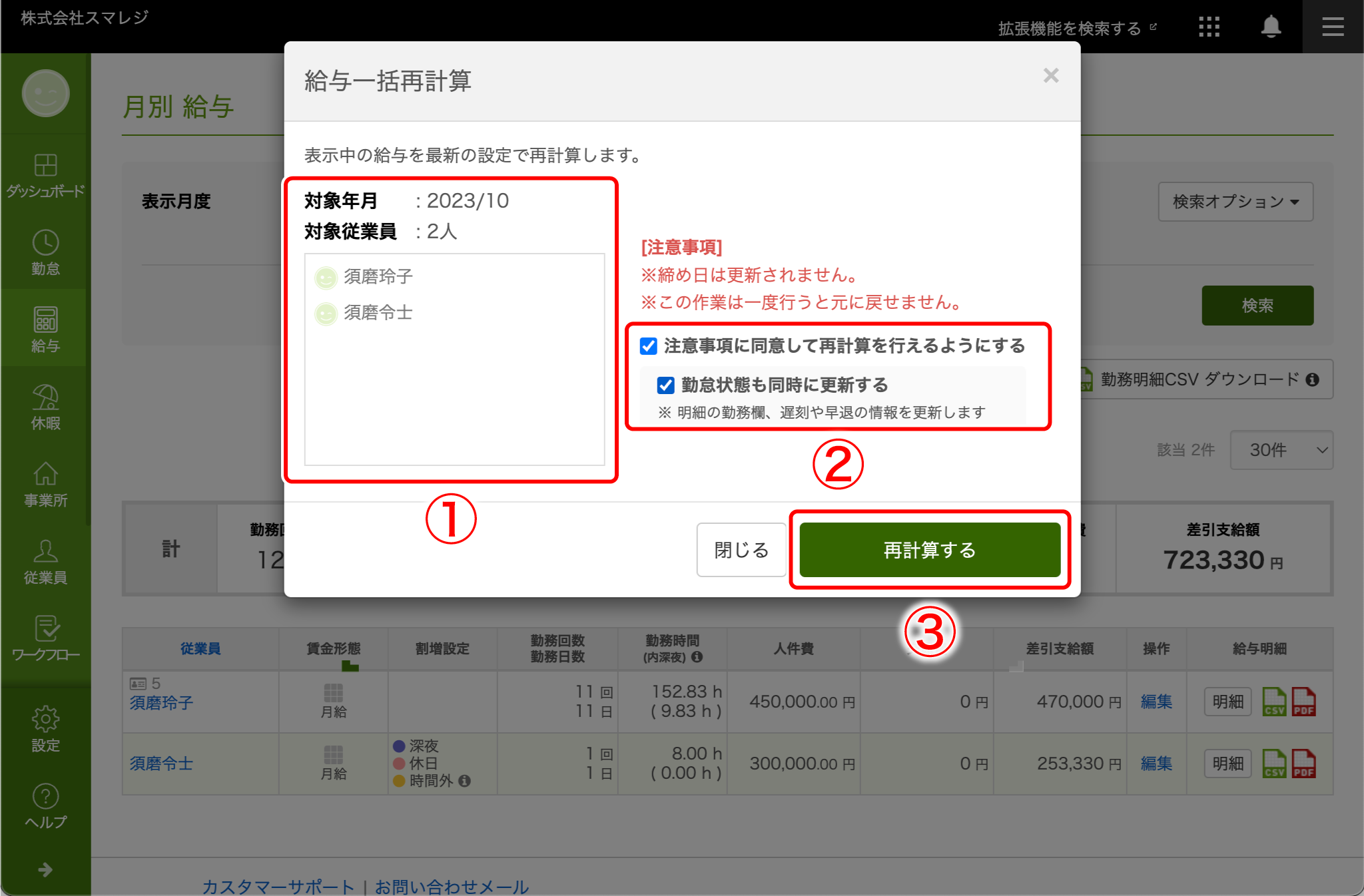Expand sidebar with arrow icon

coord(45,869)
